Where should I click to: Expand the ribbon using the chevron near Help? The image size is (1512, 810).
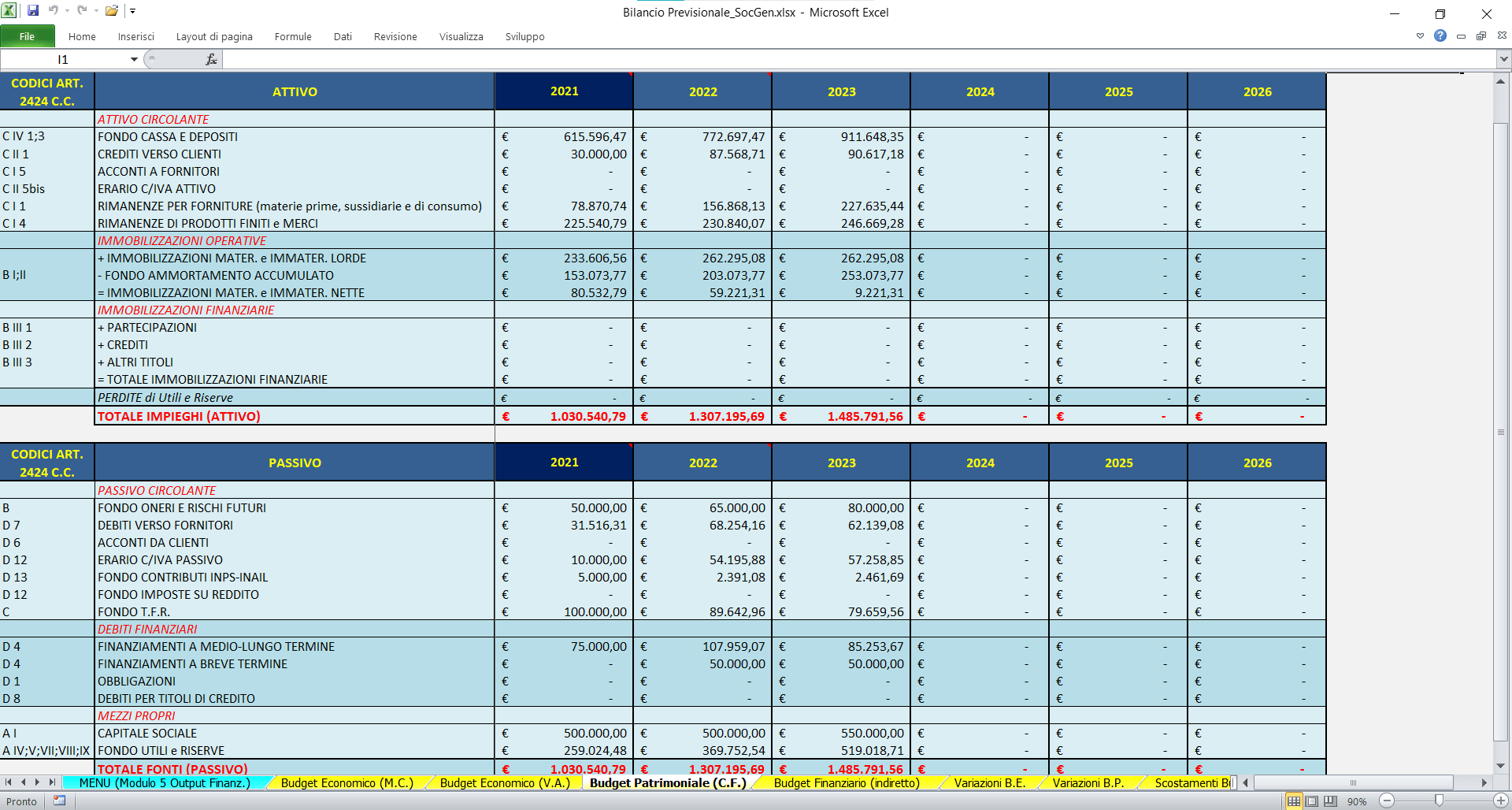pyautogui.click(x=1420, y=36)
